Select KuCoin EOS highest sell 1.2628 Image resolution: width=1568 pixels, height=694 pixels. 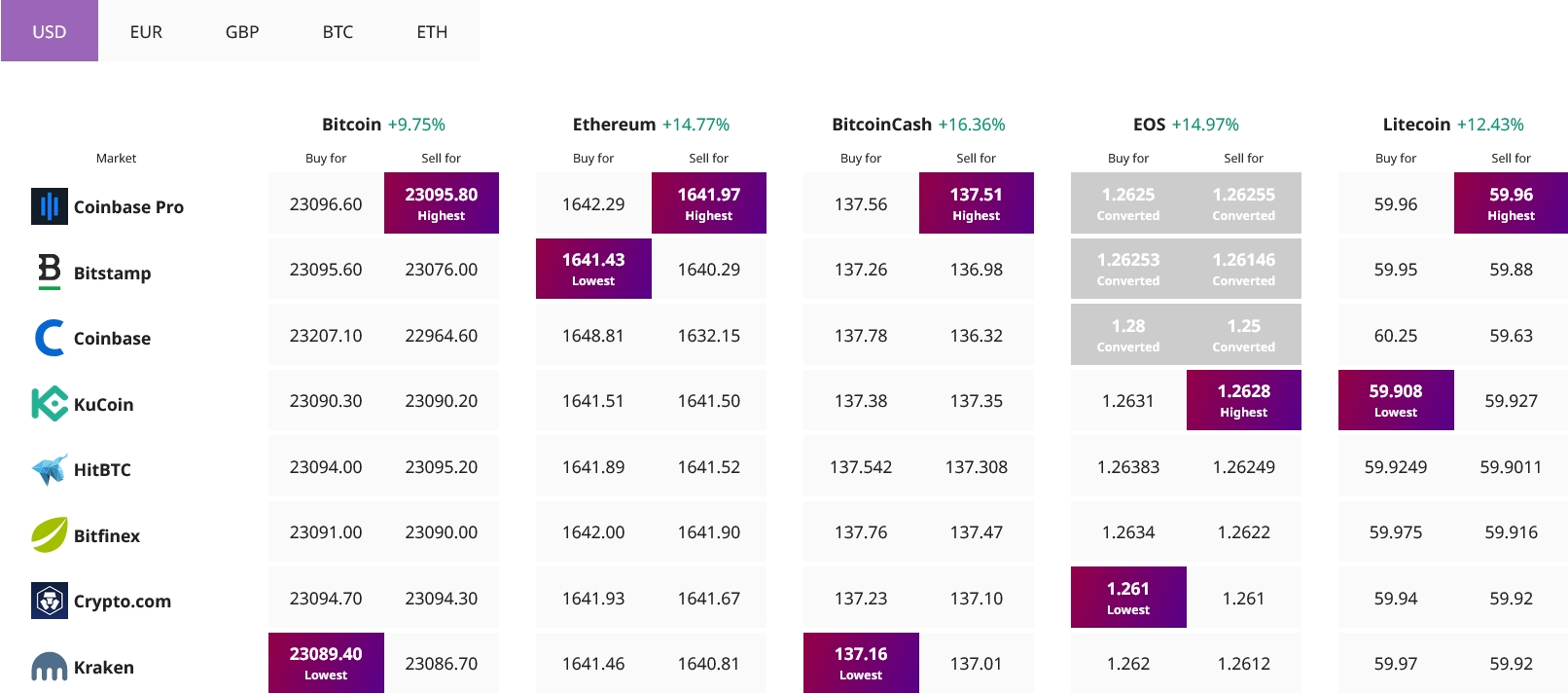(1244, 400)
